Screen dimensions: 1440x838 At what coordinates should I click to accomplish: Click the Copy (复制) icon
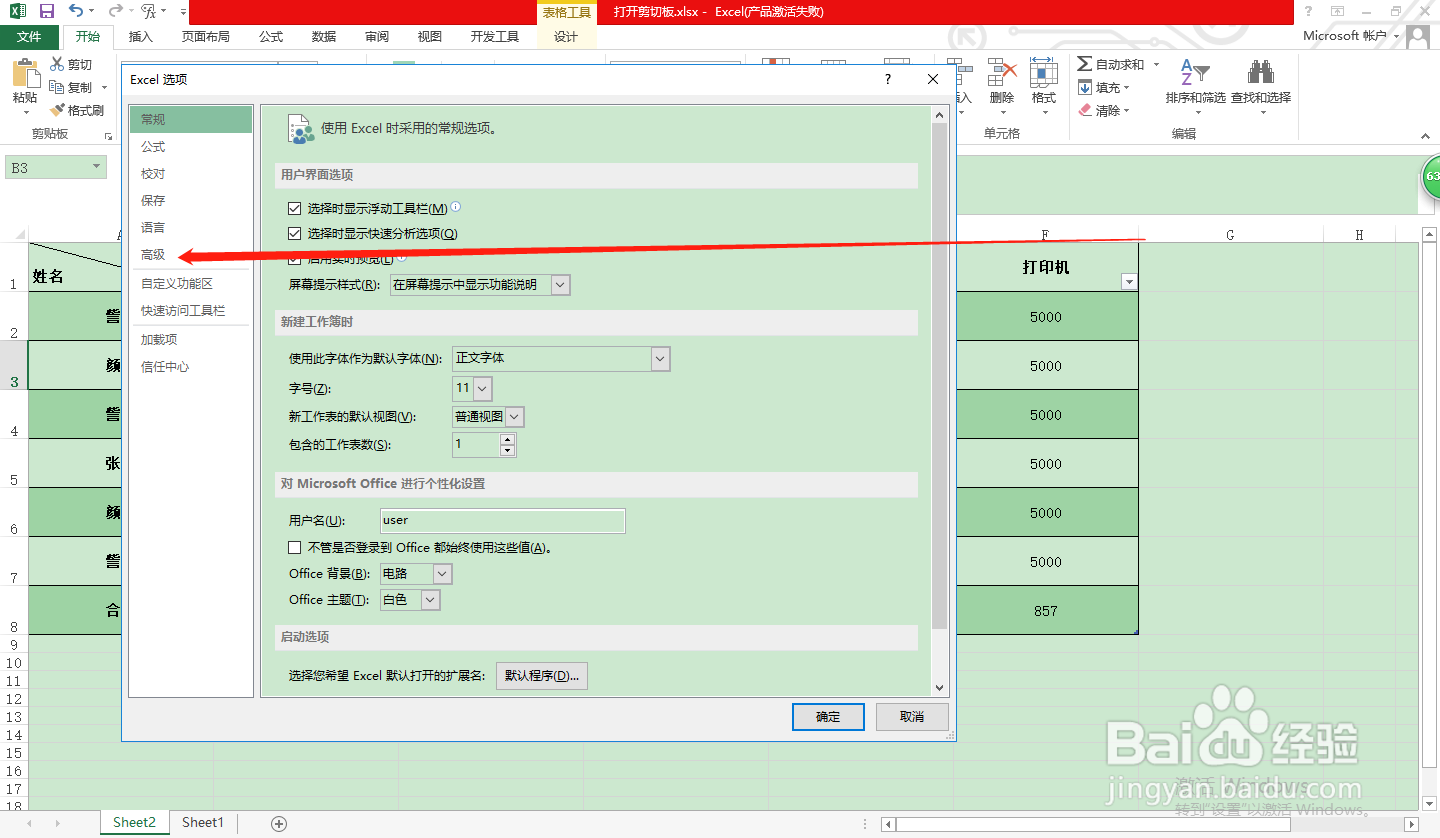57,87
